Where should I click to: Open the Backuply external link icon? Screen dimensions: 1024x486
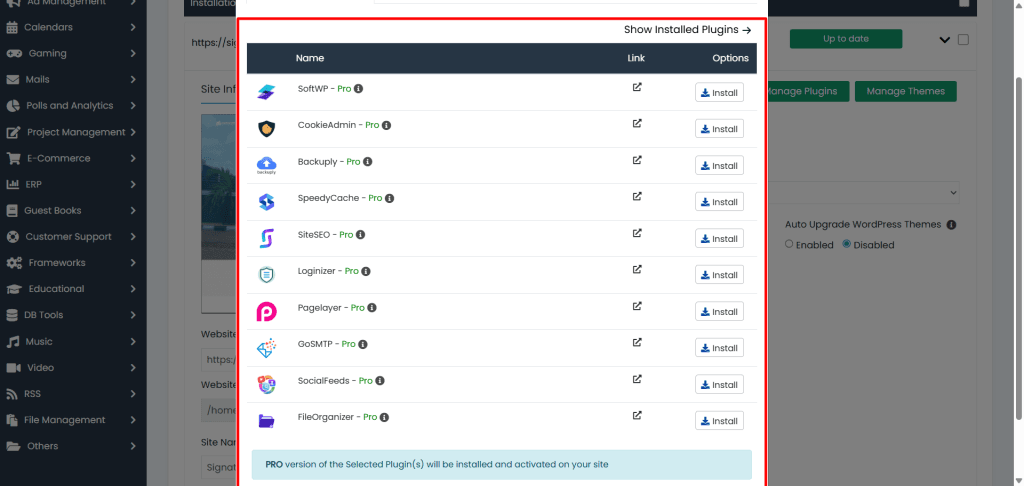click(637, 160)
